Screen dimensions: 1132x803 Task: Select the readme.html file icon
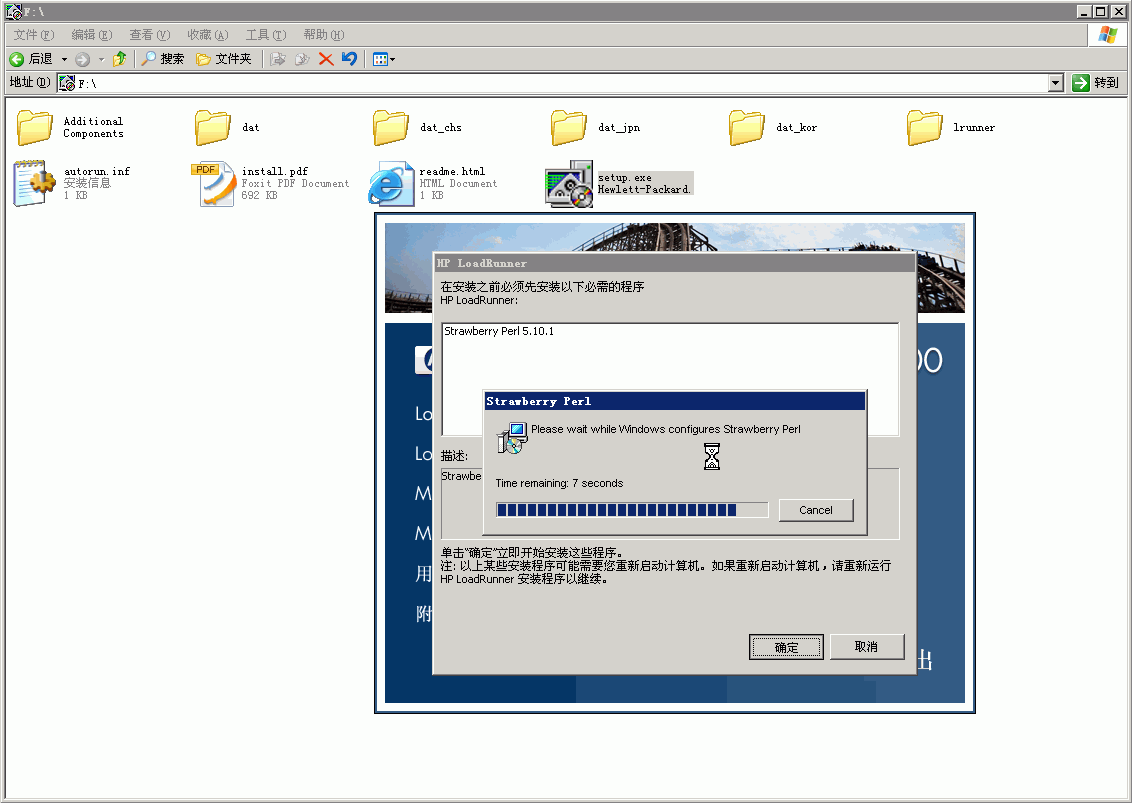tap(391, 183)
